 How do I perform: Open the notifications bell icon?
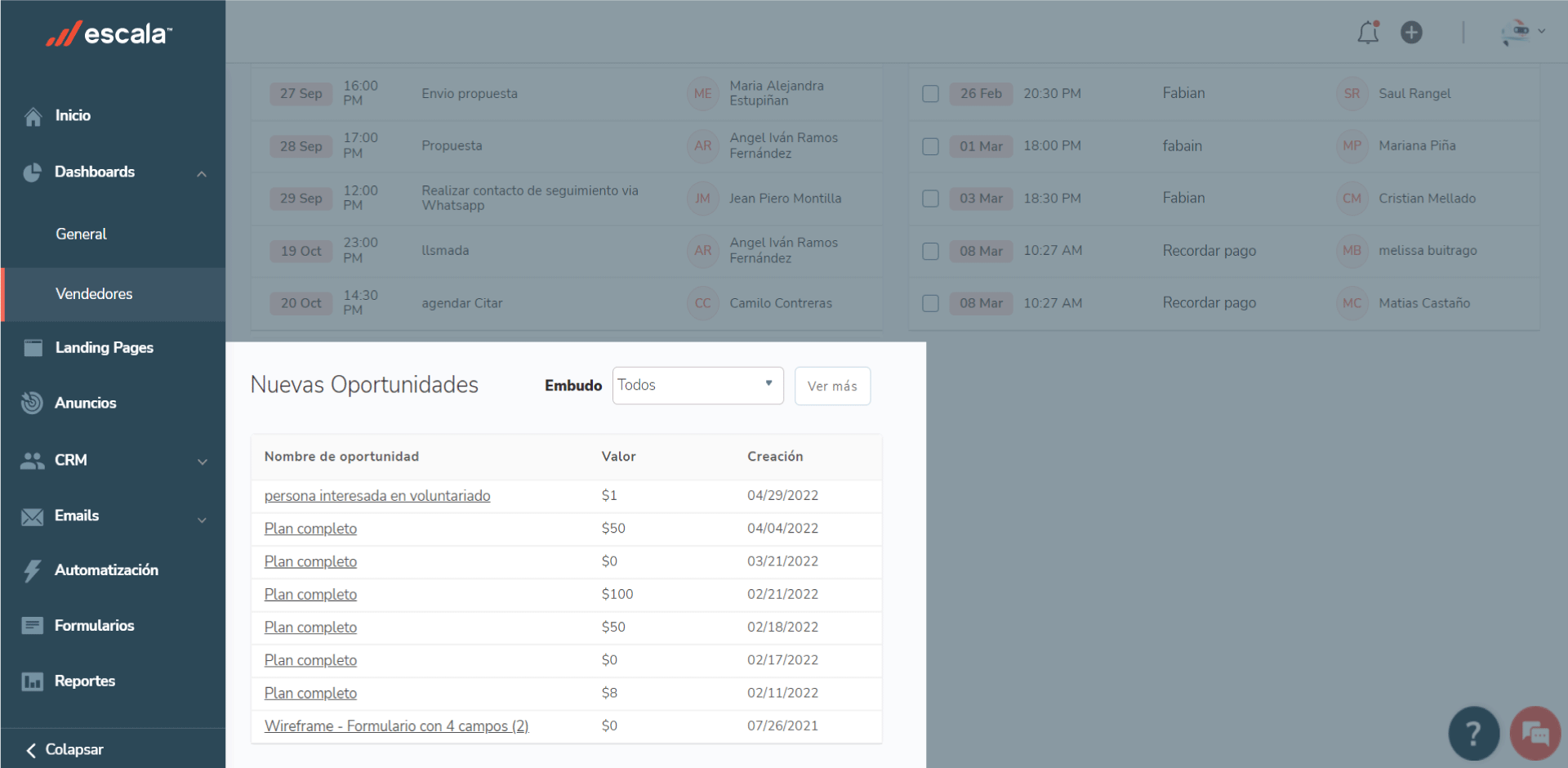[1368, 33]
